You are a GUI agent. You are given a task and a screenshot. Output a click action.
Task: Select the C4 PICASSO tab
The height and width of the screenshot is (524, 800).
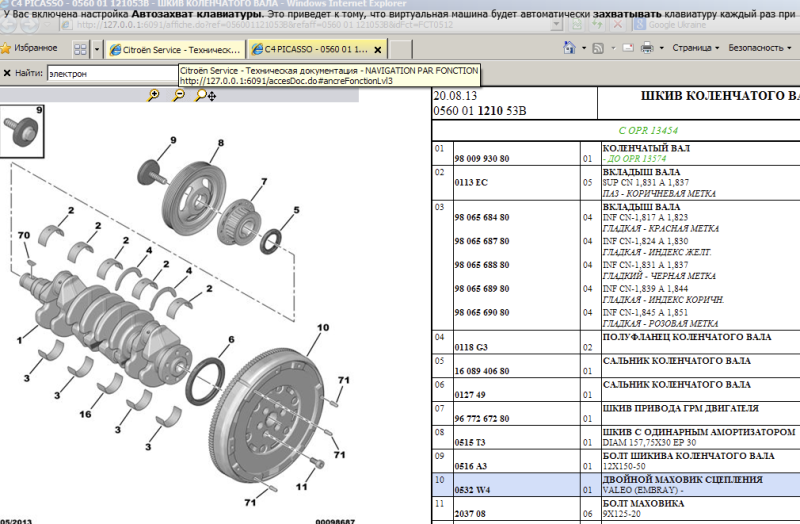[309, 48]
